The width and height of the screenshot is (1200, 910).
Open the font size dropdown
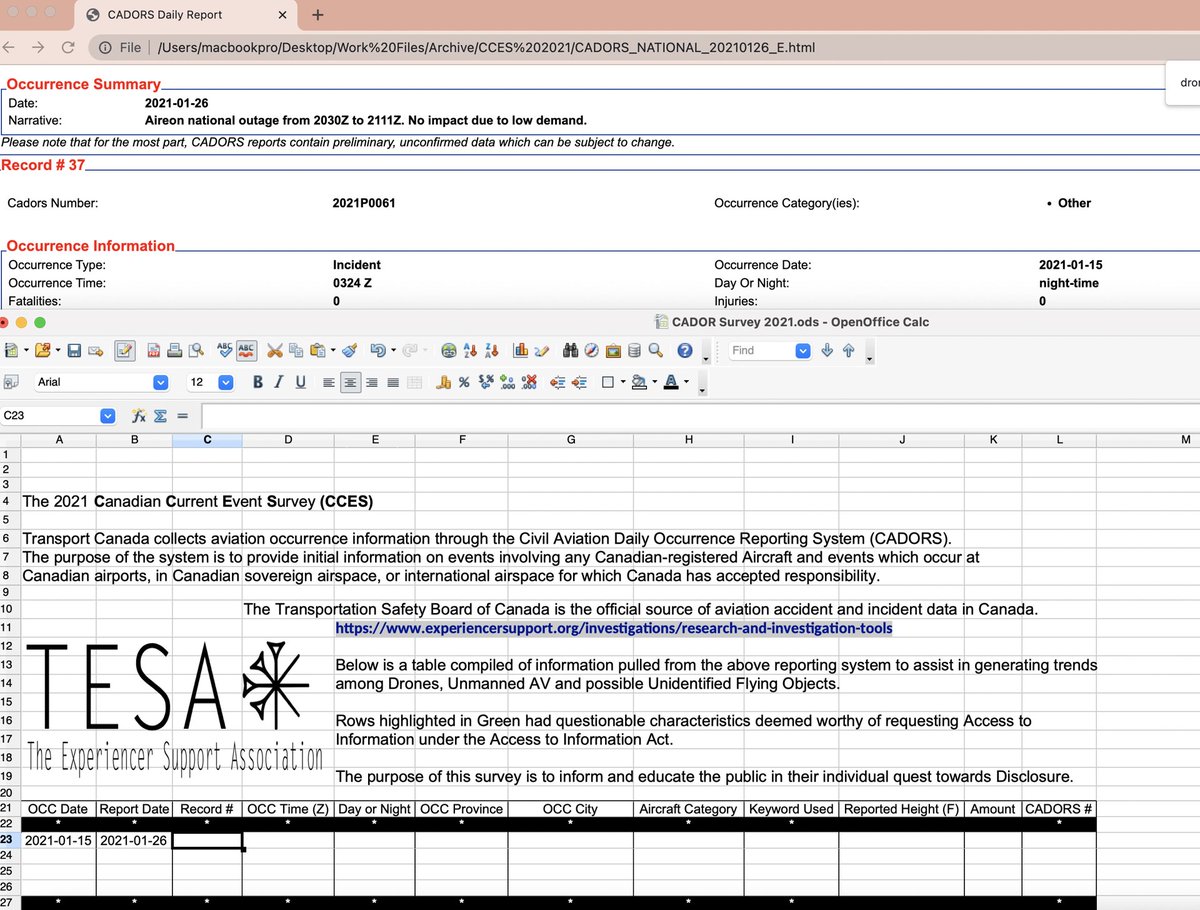tap(225, 382)
